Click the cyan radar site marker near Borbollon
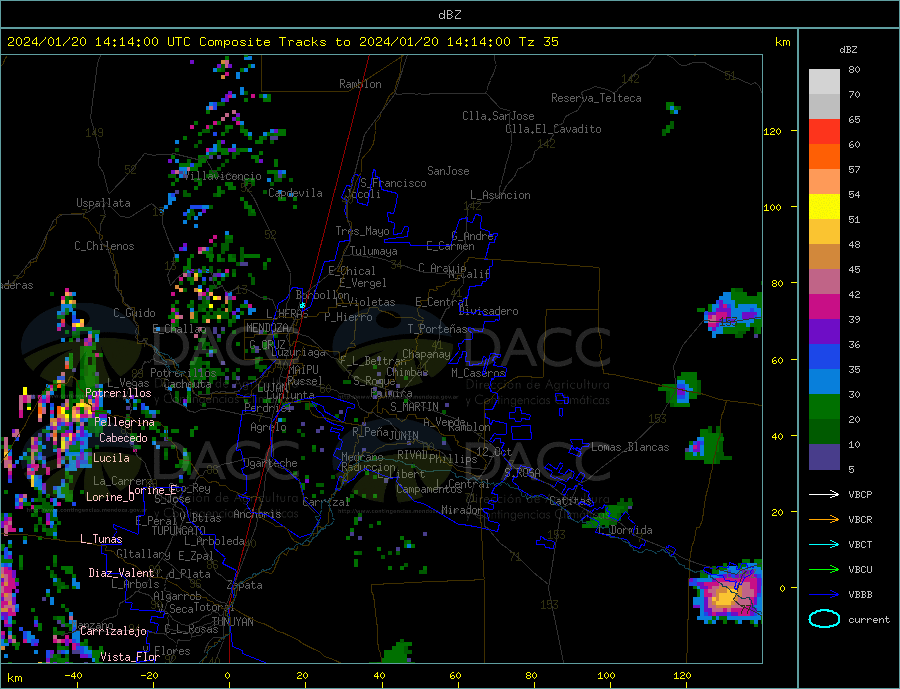 click(302, 305)
